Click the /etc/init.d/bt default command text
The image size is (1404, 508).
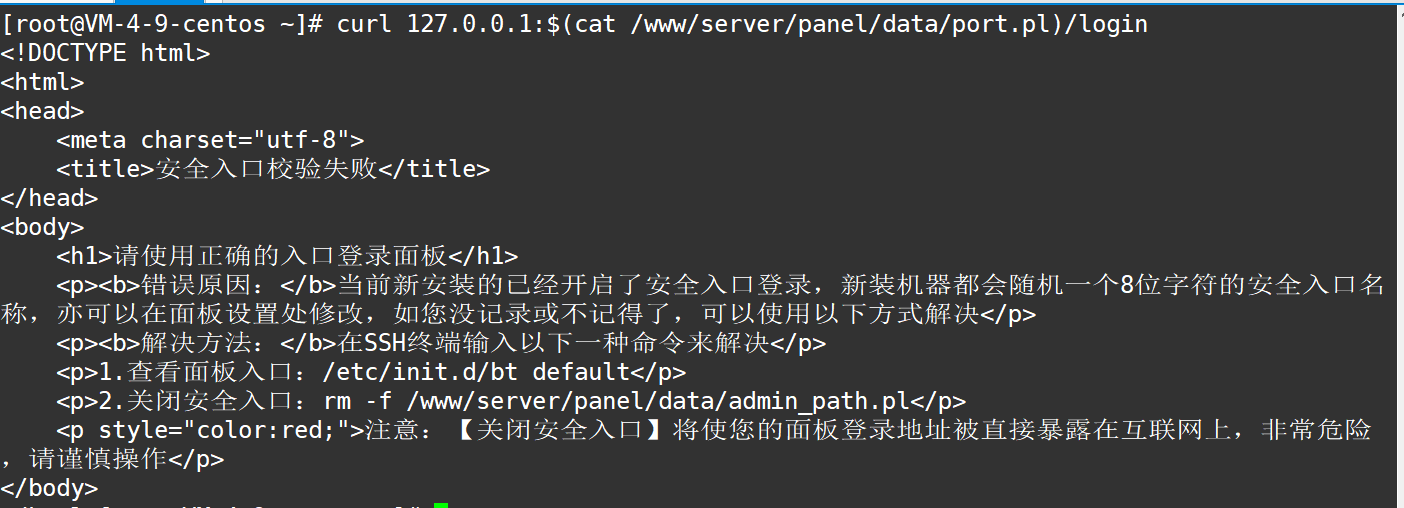[x=475, y=372]
